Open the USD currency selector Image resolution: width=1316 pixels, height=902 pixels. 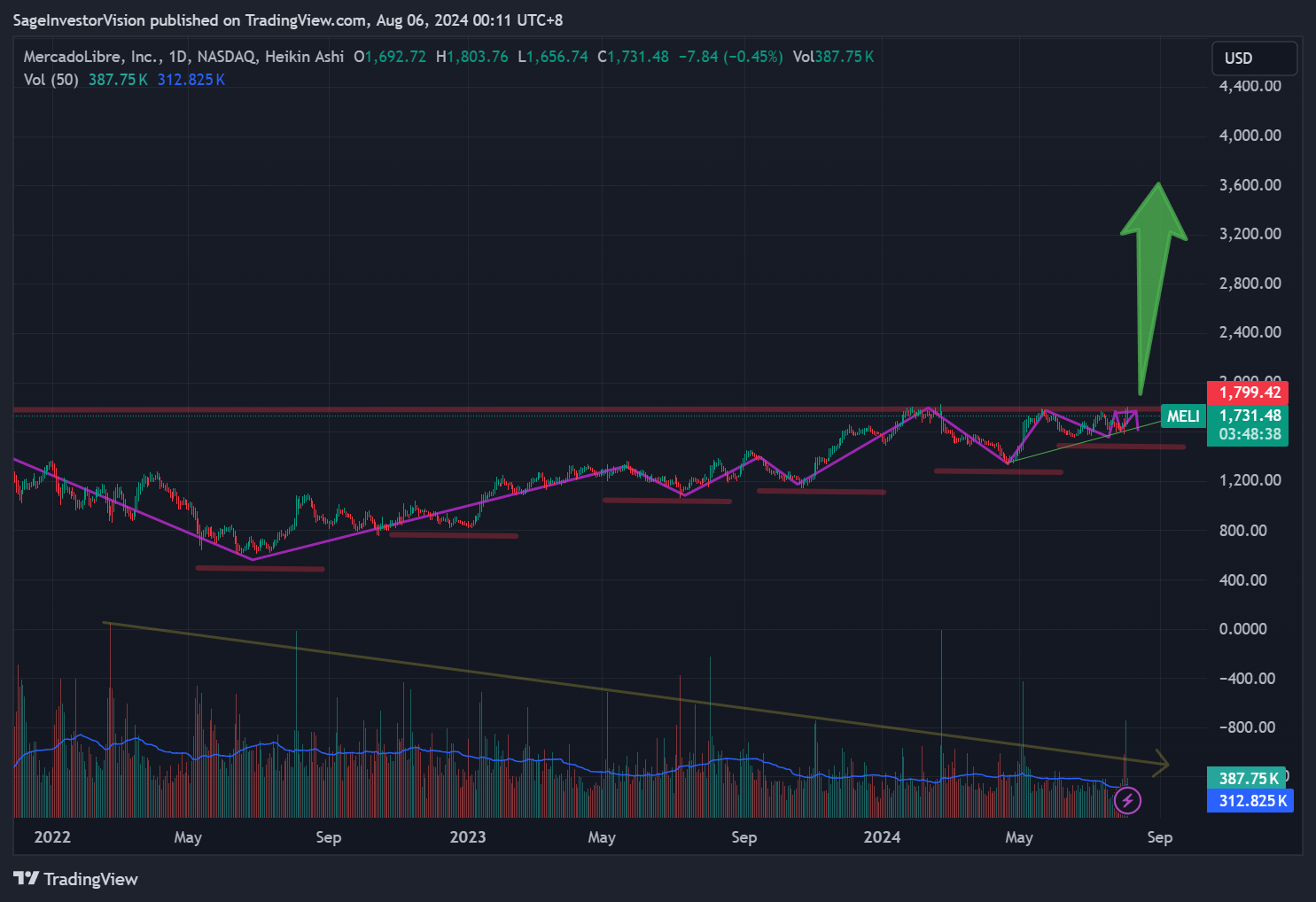point(1254,58)
